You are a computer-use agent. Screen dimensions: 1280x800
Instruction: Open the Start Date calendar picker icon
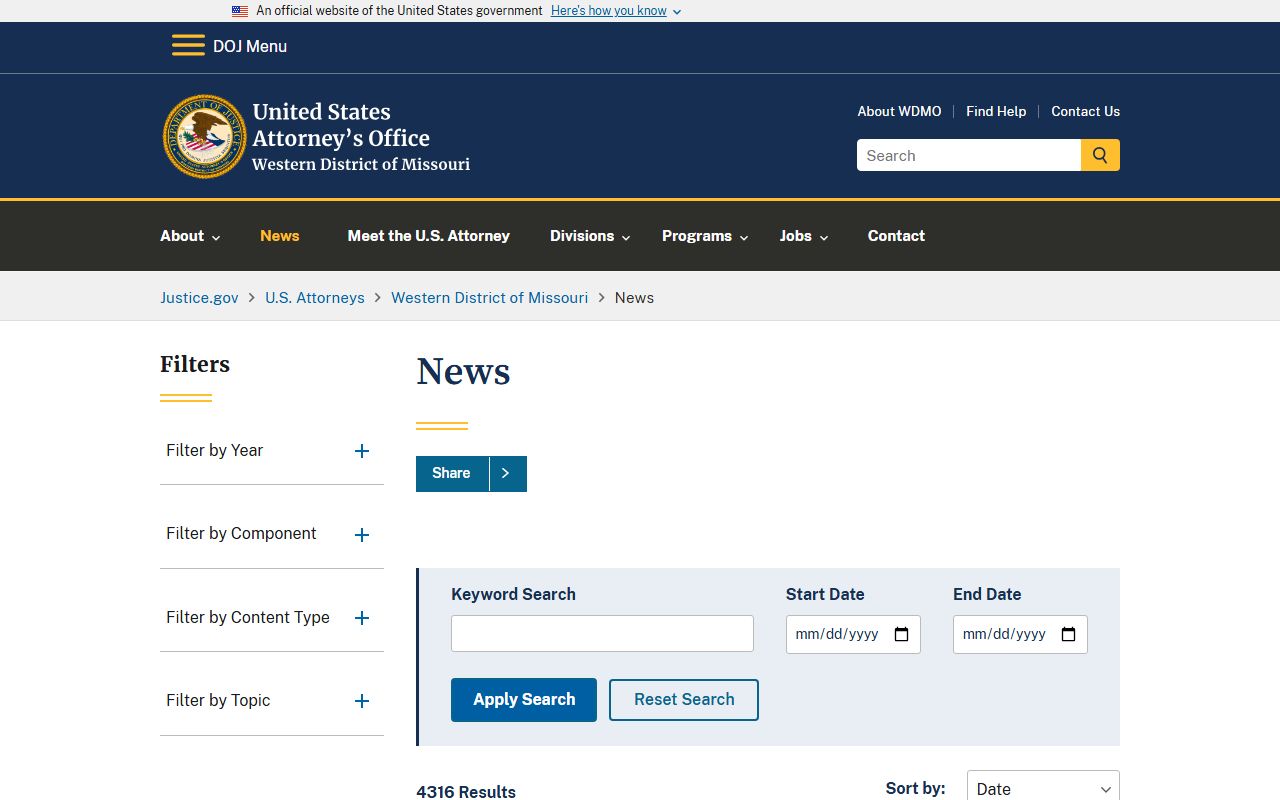tap(901, 634)
